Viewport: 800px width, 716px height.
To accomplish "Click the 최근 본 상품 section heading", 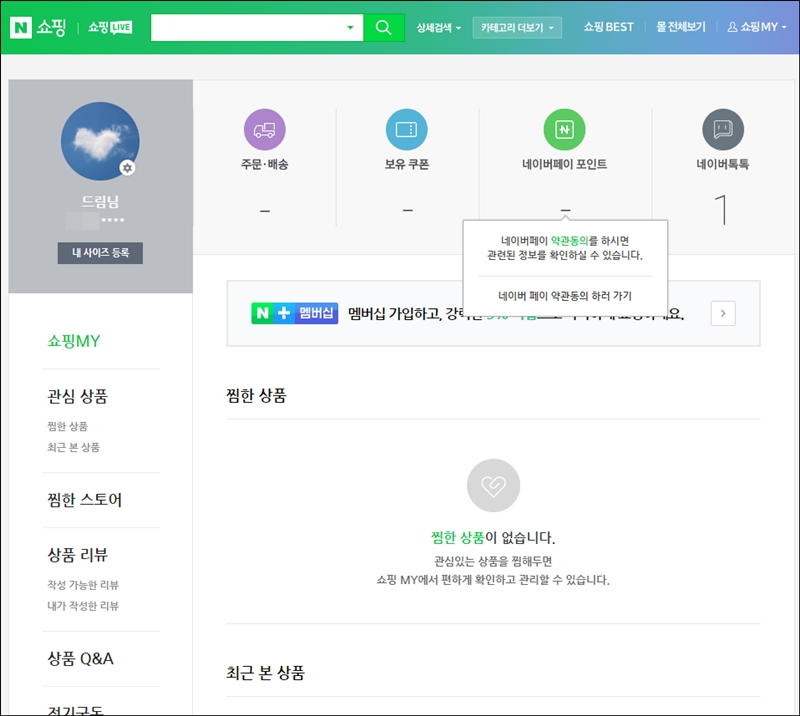I will [x=265, y=673].
